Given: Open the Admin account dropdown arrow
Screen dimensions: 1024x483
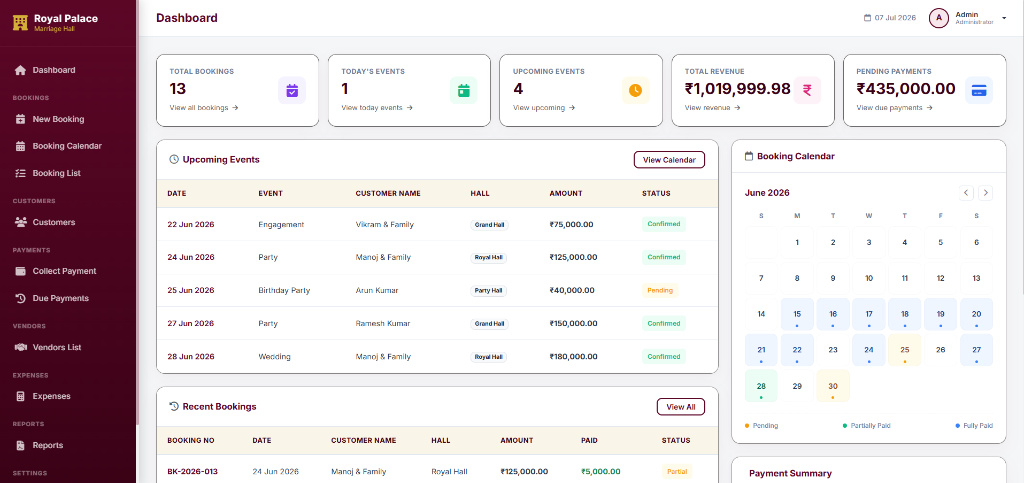Looking at the screenshot, I should [x=1004, y=18].
